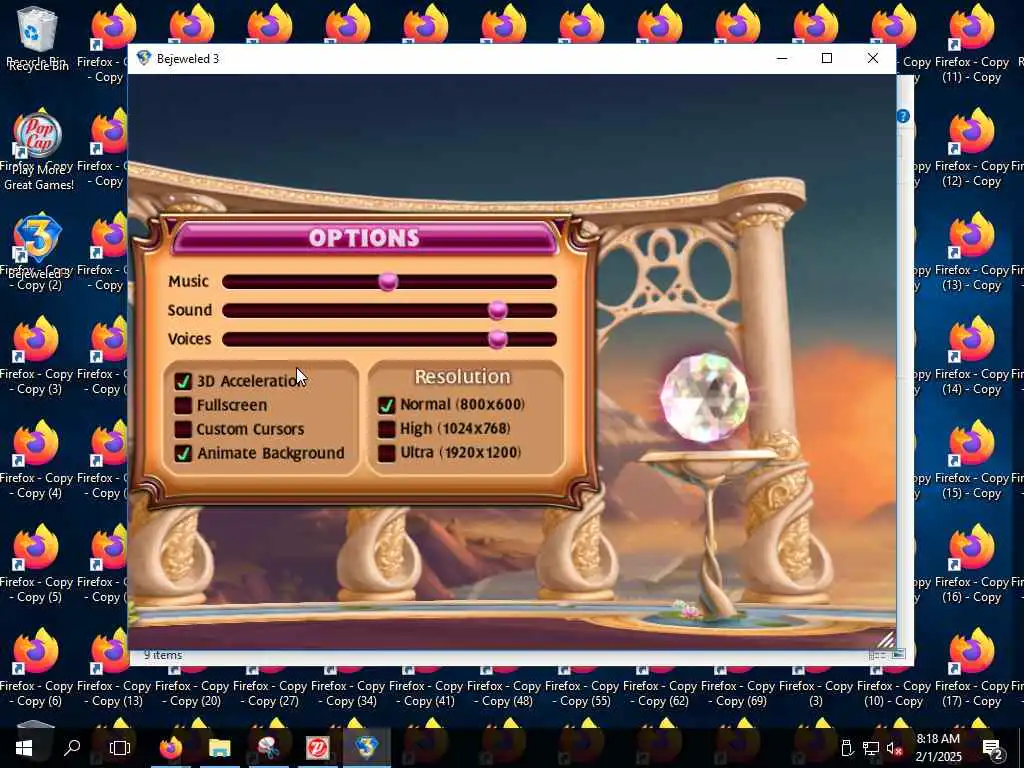The image size is (1024, 768).
Task: Select Firefox - Copy (15) - Copy icon
Action: pyautogui.click(x=971, y=458)
